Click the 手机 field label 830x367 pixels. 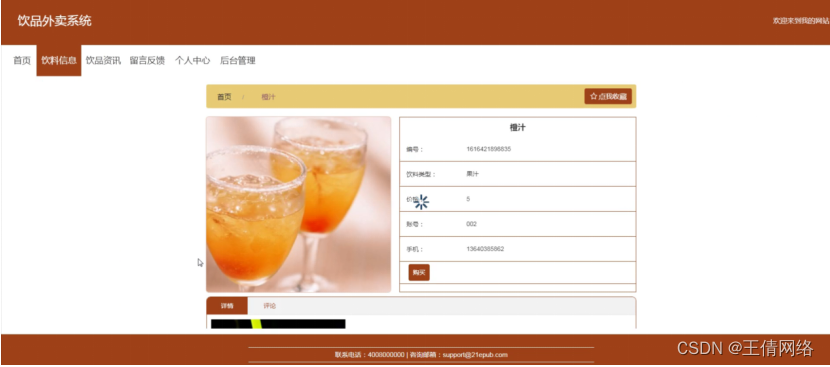(x=414, y=249)
